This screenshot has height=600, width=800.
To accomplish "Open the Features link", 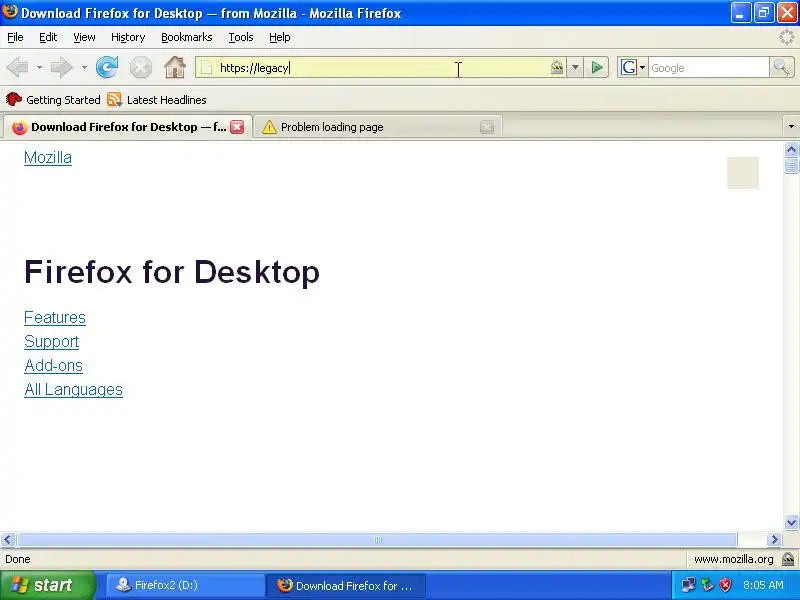I will (55, 317).
